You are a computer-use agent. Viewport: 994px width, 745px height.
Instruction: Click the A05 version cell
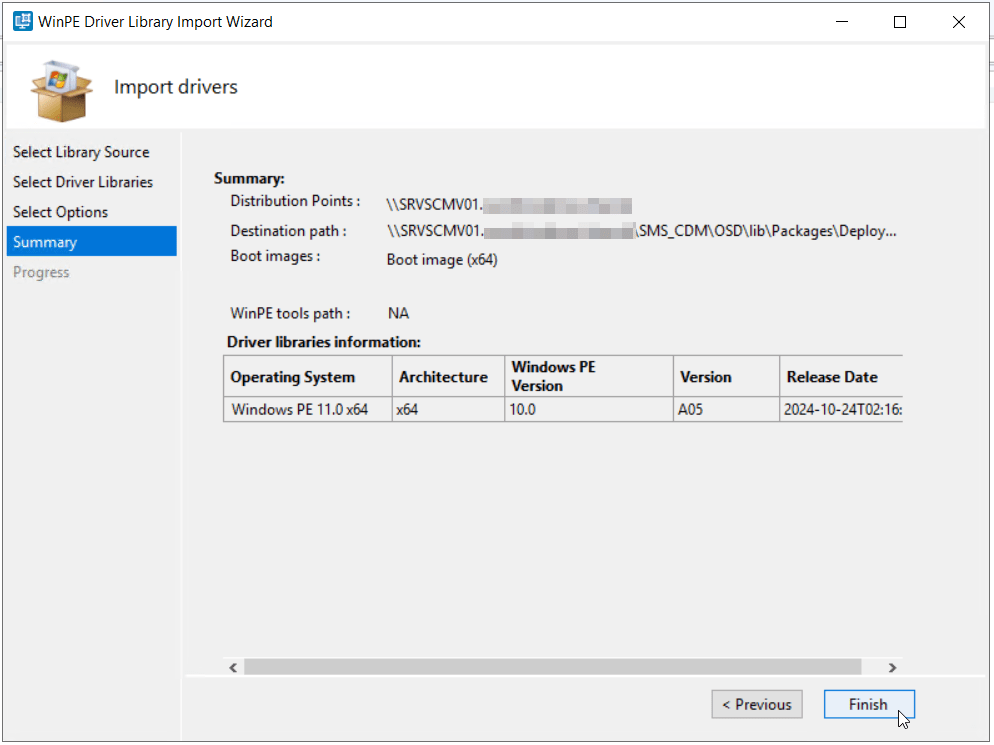click(692, 409)
